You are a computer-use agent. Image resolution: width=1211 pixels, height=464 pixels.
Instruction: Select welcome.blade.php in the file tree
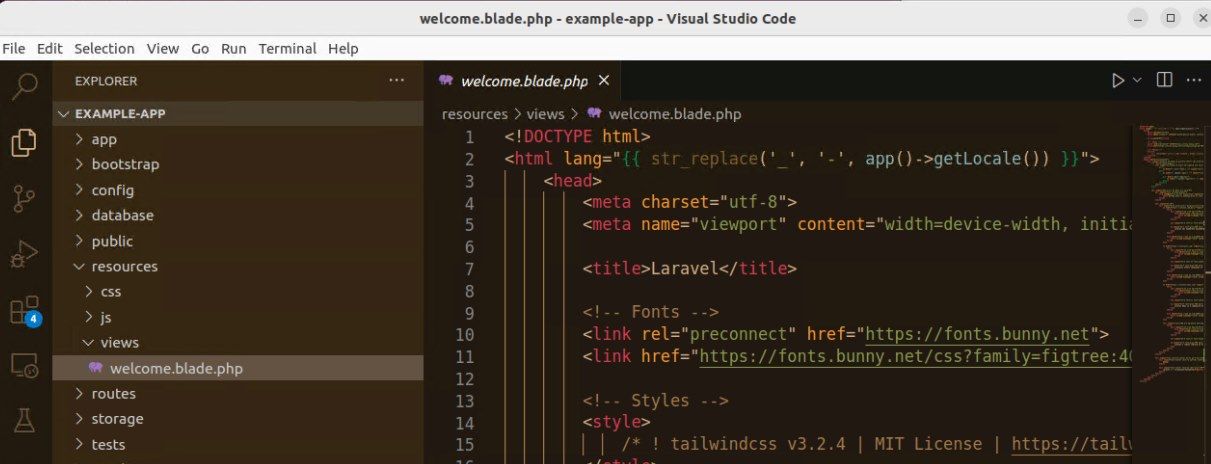[x=238, y=368]
